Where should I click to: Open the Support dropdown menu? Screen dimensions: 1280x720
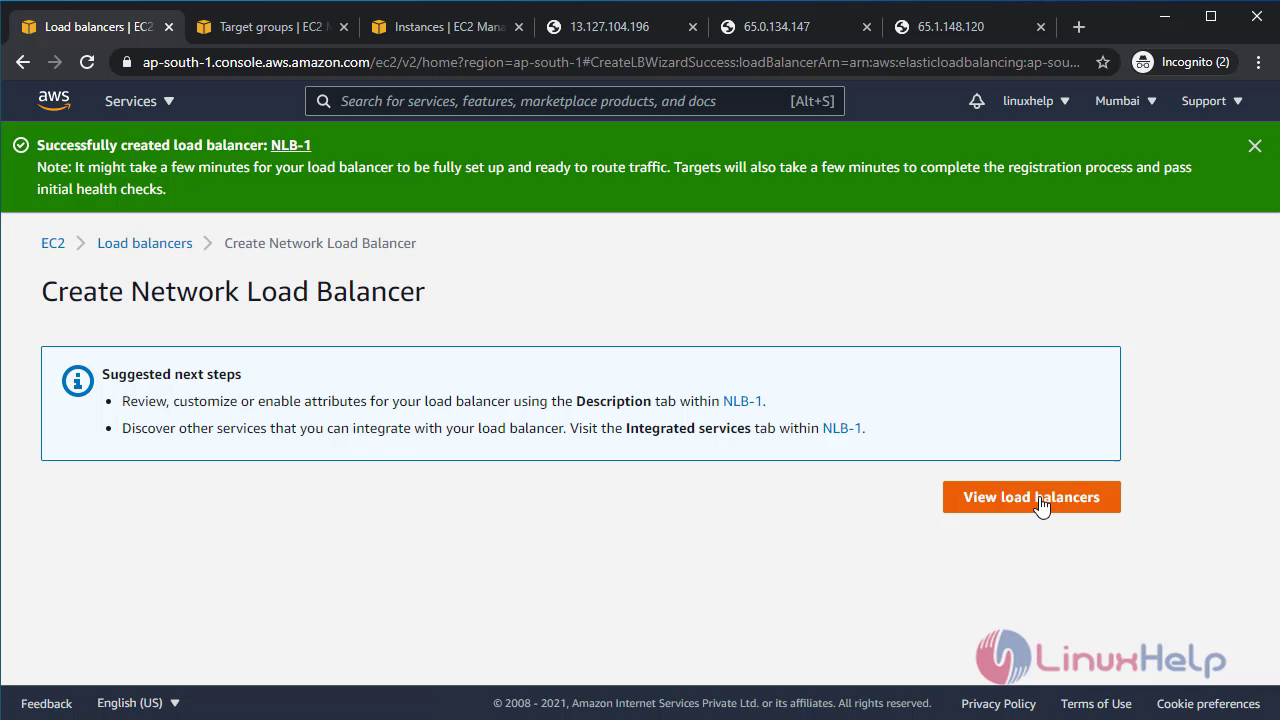click(1212, 101)
